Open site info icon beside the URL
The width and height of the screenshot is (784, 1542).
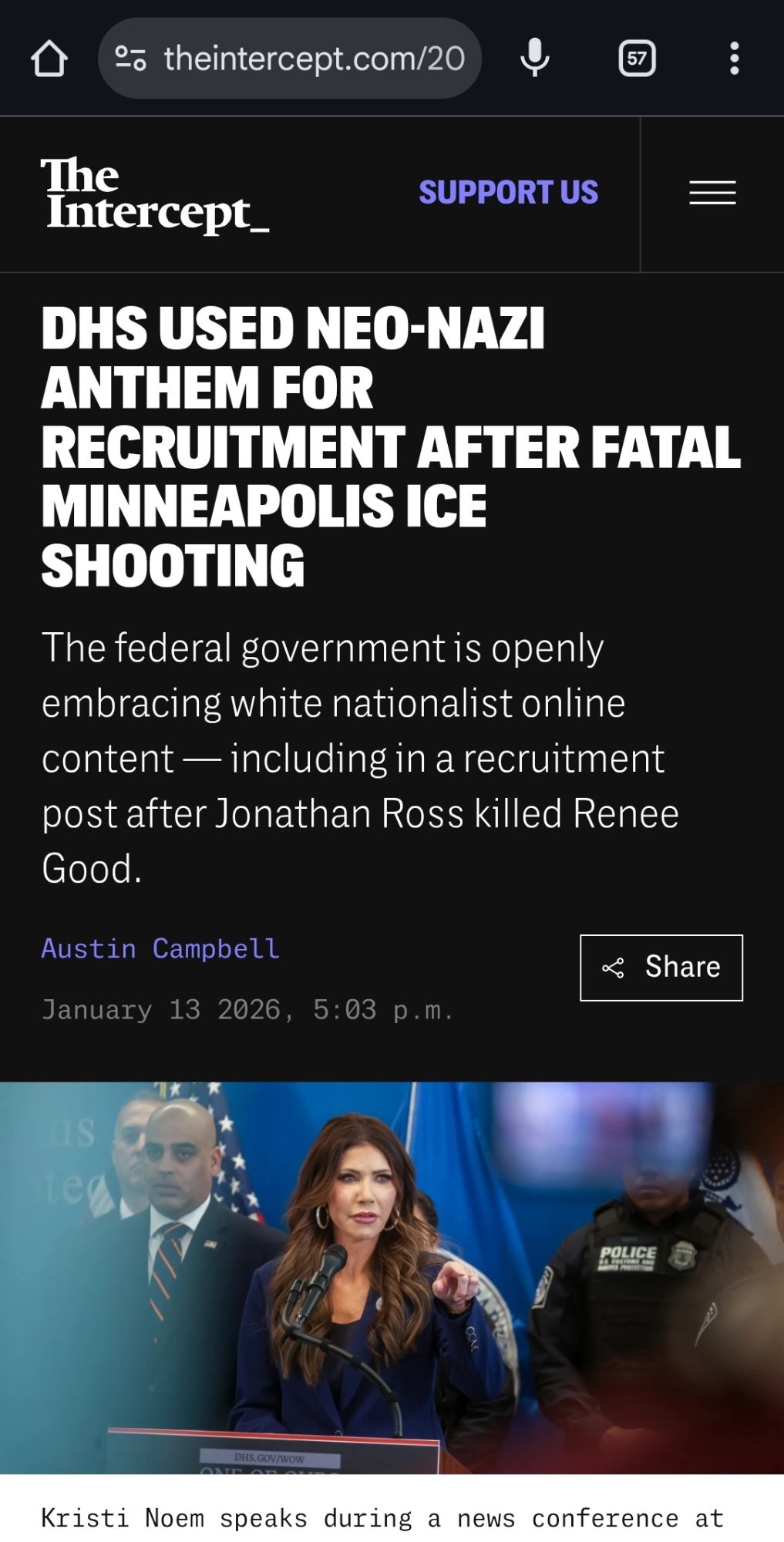click(x=130, y=59)
